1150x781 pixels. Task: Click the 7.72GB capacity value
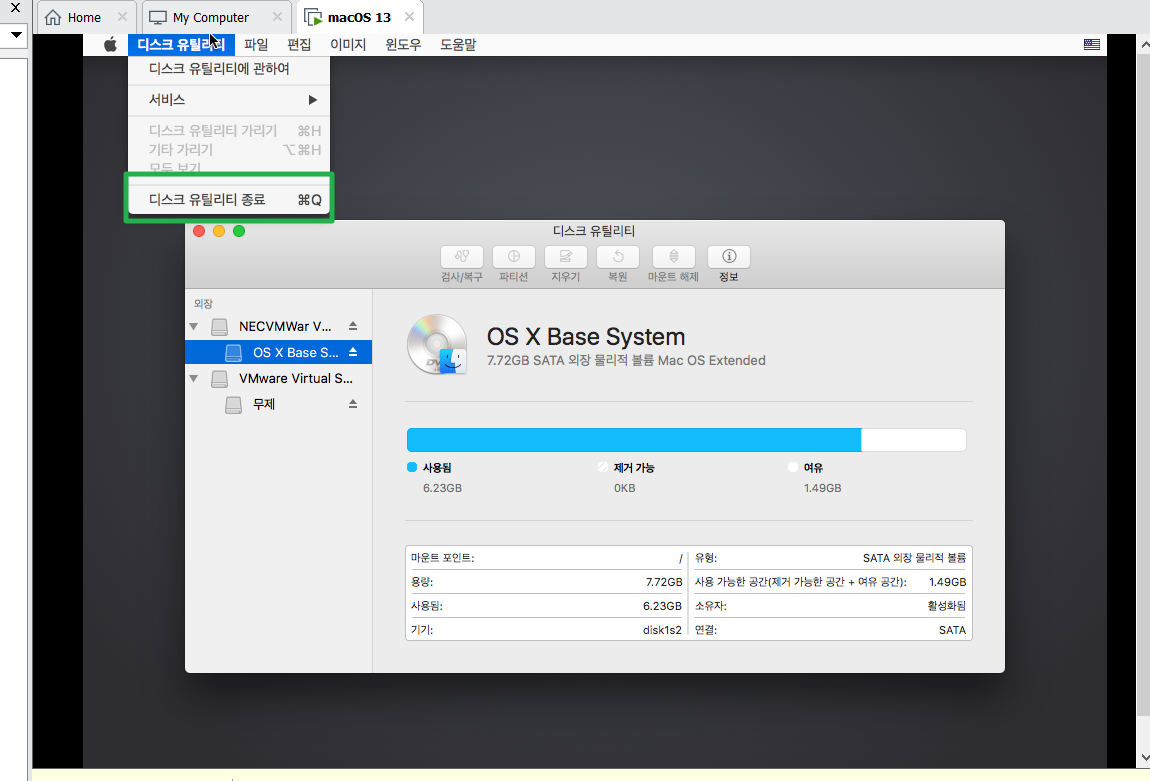pos(664,582)
